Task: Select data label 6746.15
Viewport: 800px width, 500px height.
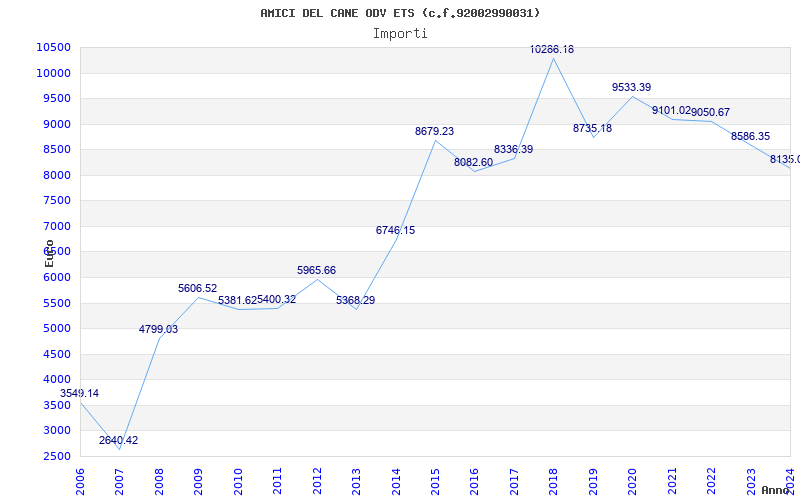Action: [x=395, y=230]
